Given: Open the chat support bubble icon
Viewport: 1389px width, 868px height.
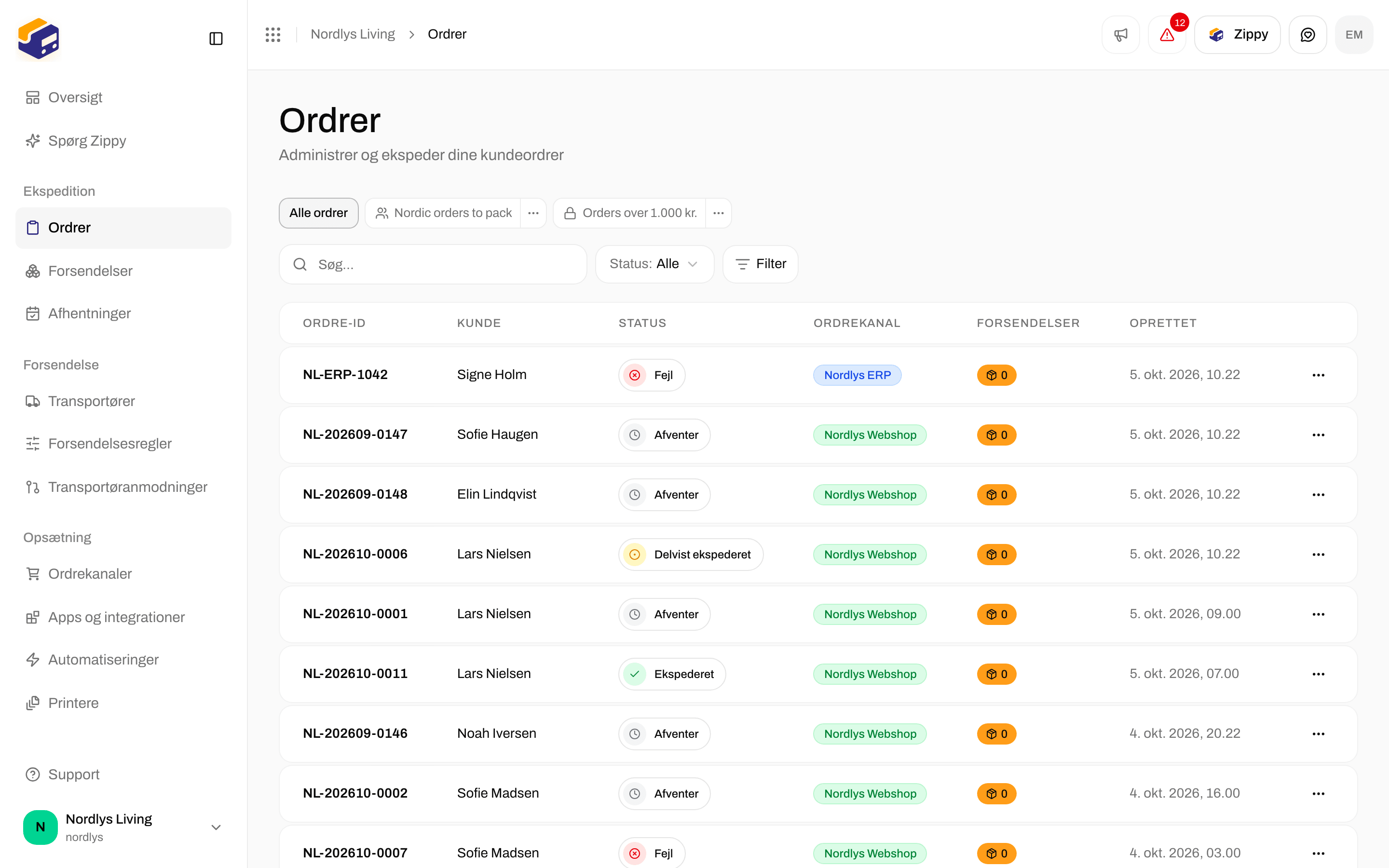Looking at the screenshot, I should tap(1307, 34).
